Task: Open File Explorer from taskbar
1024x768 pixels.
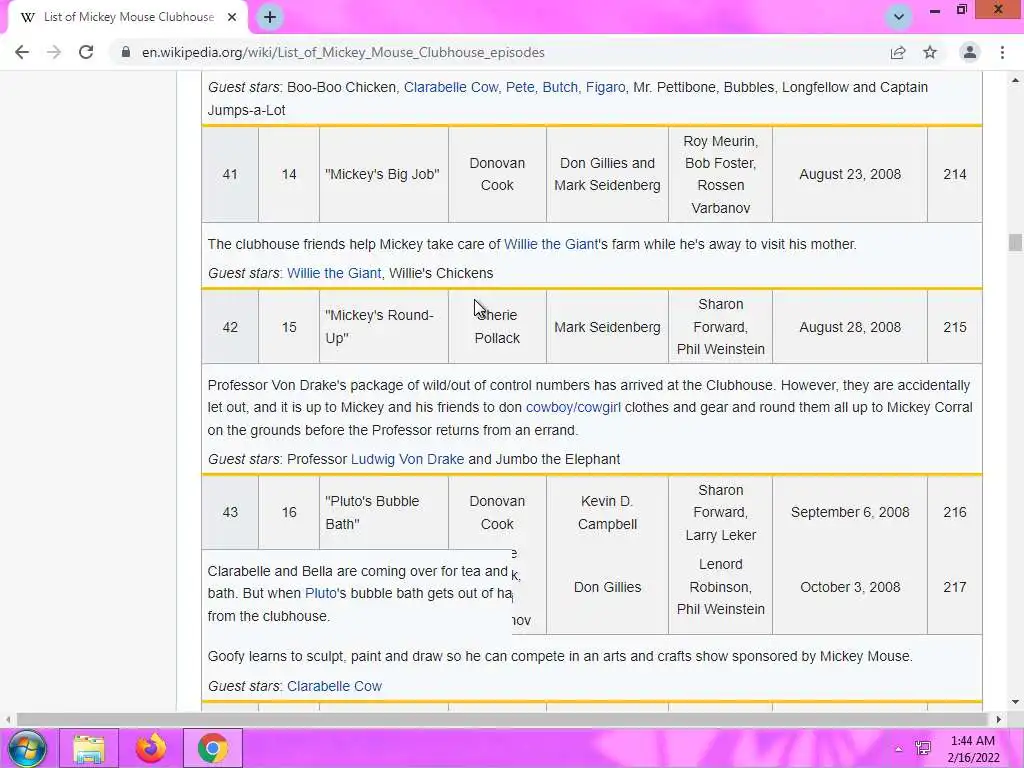Action: tap(89, 748)
